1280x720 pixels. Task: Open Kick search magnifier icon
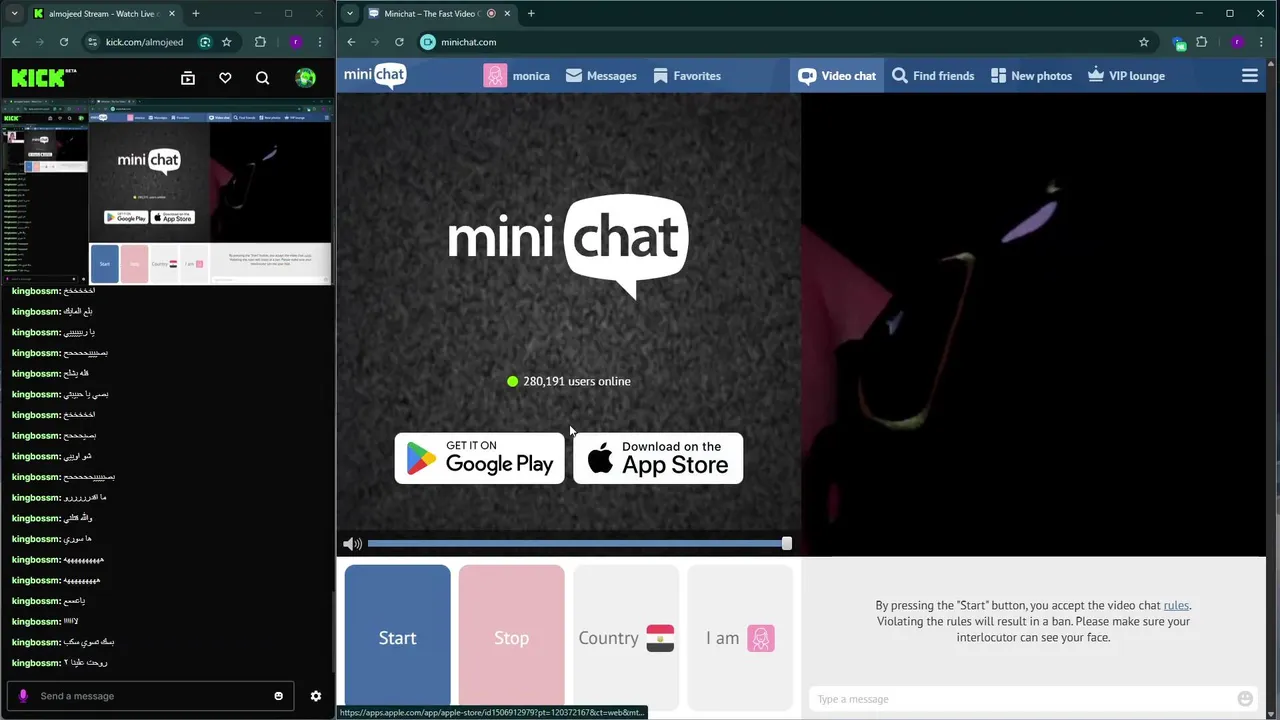[262, 78]
